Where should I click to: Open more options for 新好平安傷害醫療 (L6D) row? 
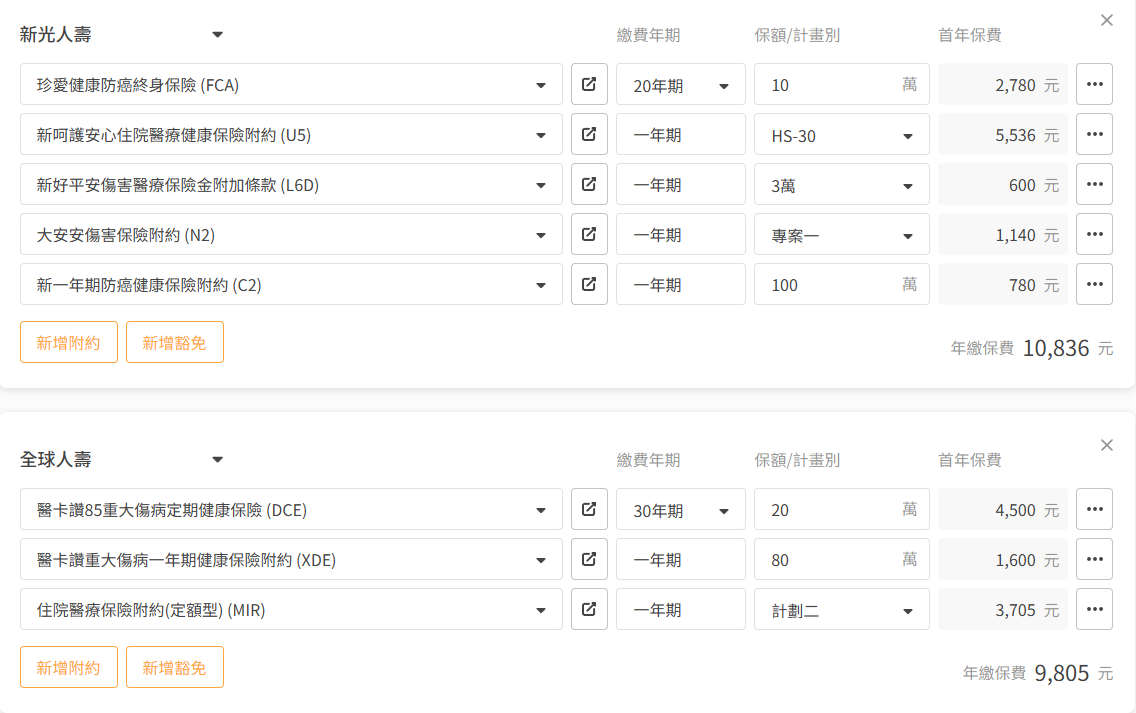(x=1094, y=184)
